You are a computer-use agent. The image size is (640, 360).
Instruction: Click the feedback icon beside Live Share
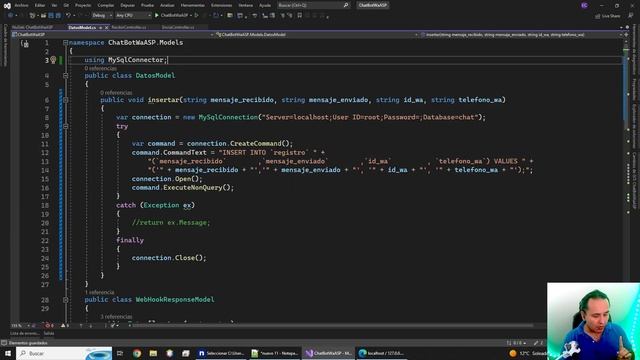tap(631, 16)
